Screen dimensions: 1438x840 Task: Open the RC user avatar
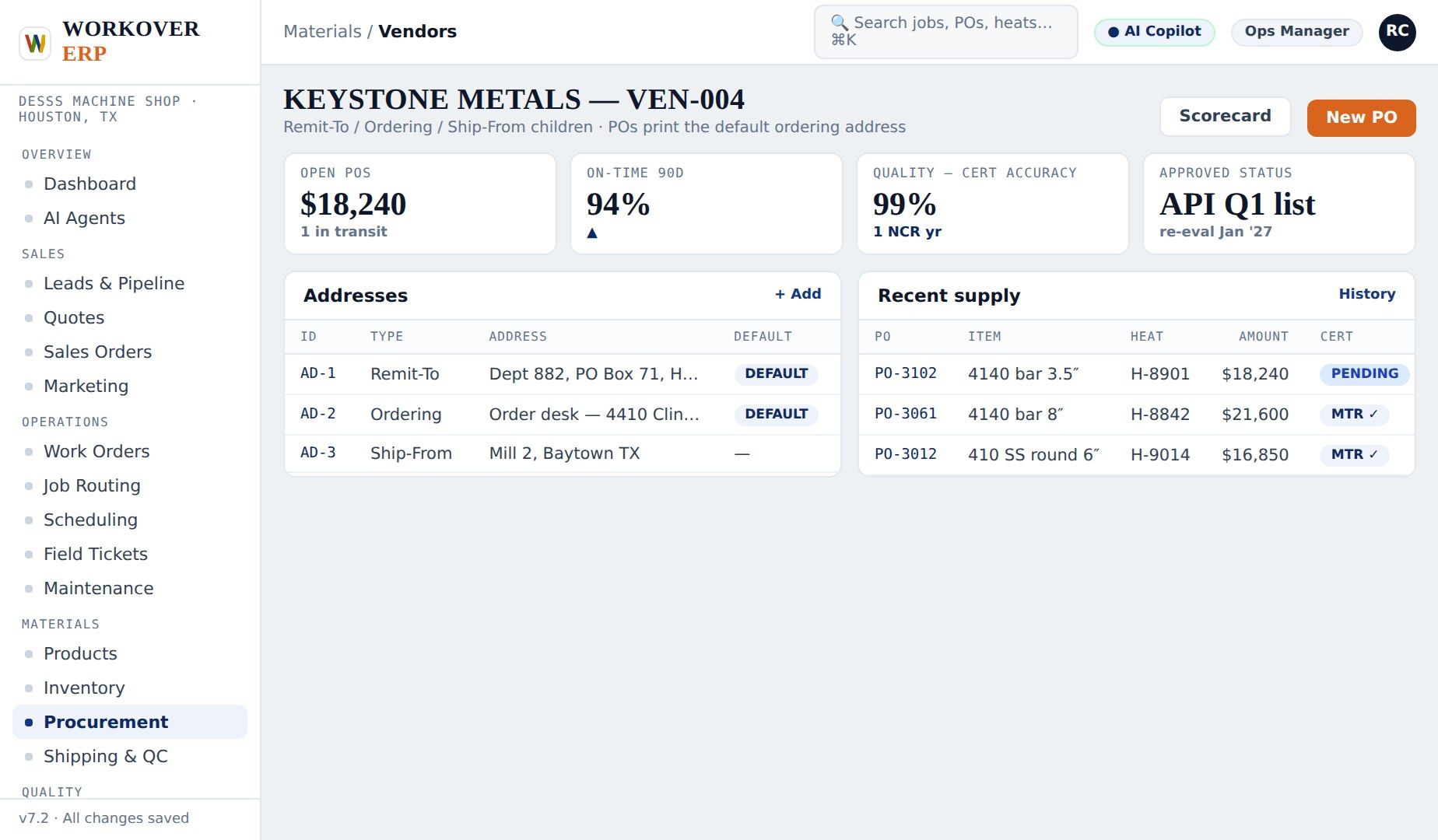coord(1397,32)
